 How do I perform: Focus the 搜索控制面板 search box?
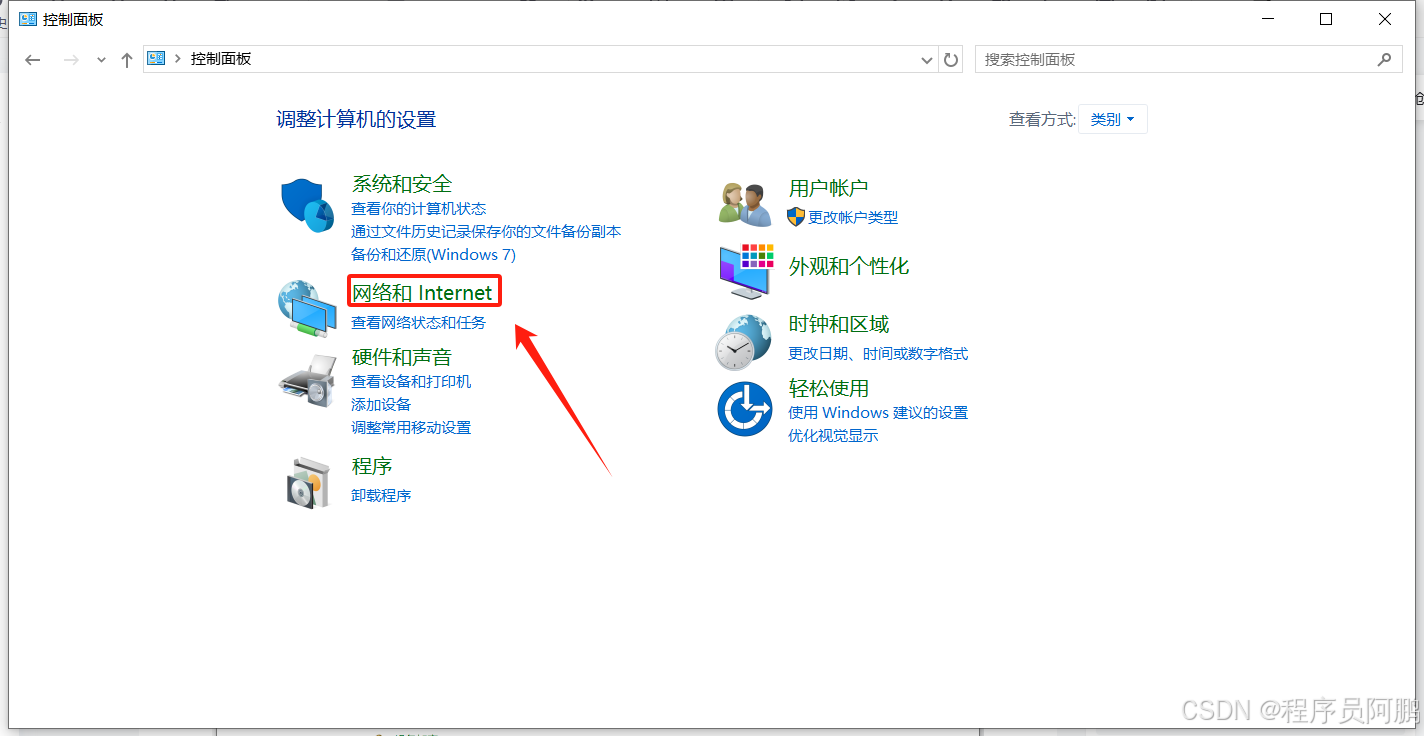[x=1187, y=60]
